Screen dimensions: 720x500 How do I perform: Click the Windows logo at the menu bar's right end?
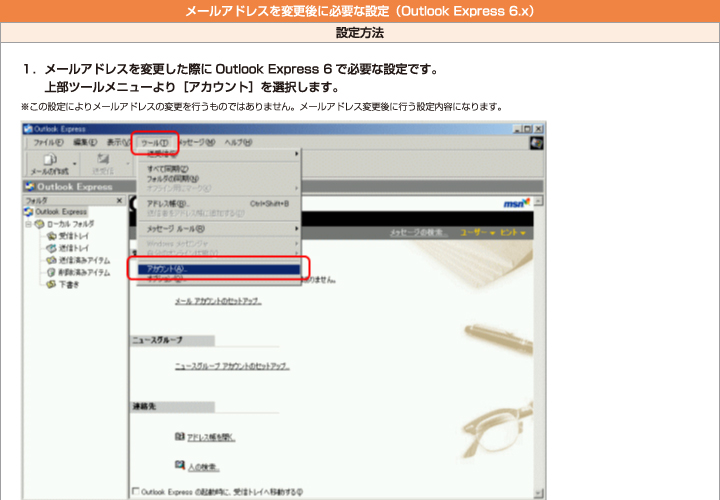(x=536, y=143)
